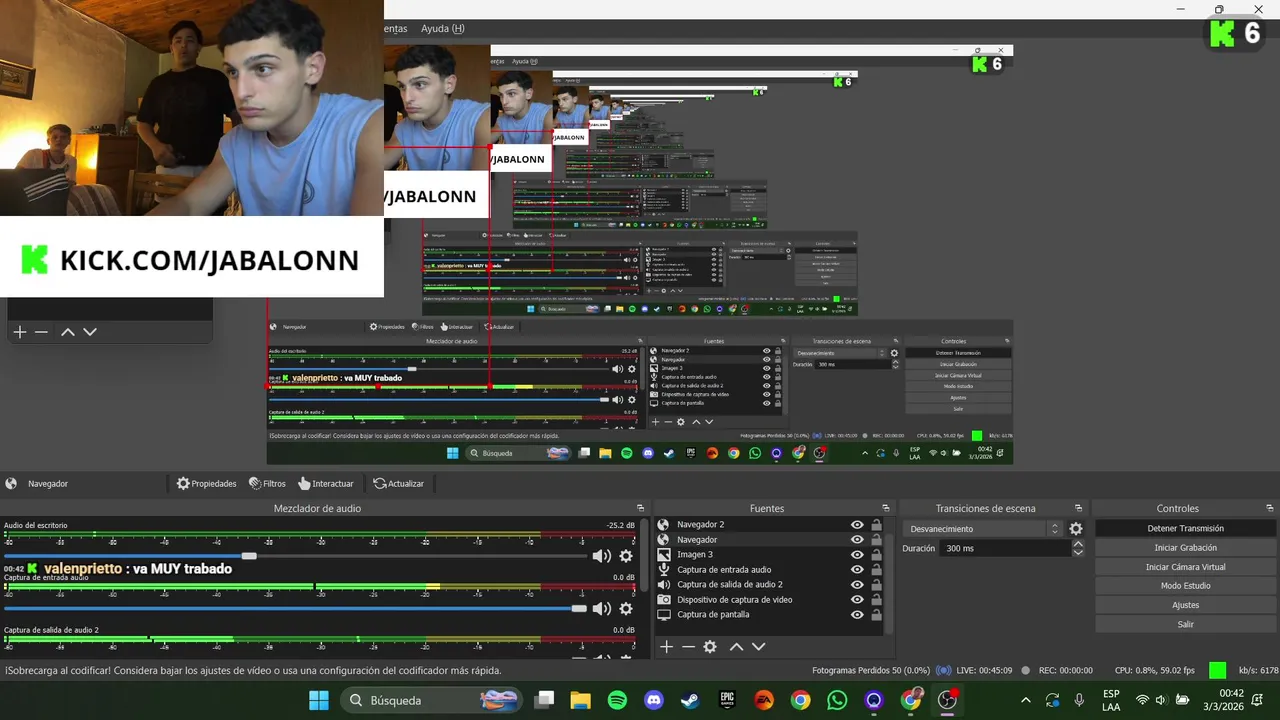This screenshot has width=1280, height=720.
Task: Toggle visibility of Captura de entrada audio
Action: point(857,570)
